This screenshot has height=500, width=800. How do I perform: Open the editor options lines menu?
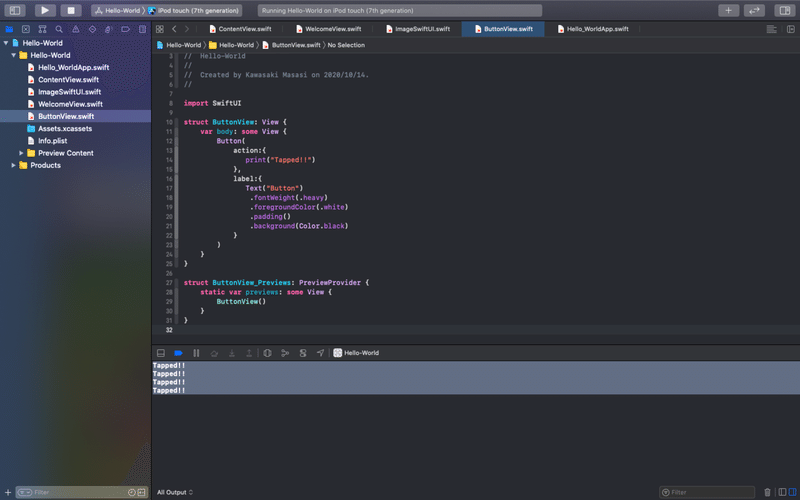(771, 29)
